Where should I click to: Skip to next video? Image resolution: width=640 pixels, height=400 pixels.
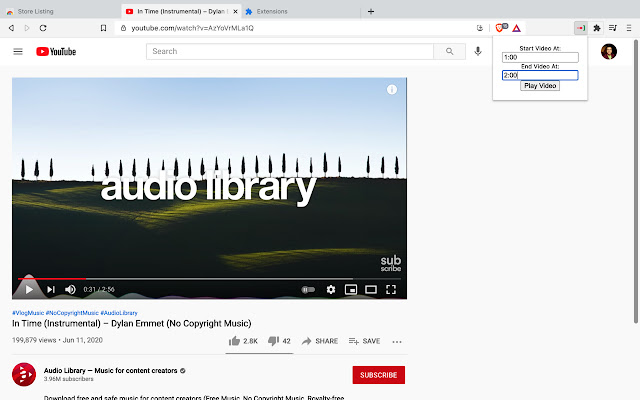(51, 289)
